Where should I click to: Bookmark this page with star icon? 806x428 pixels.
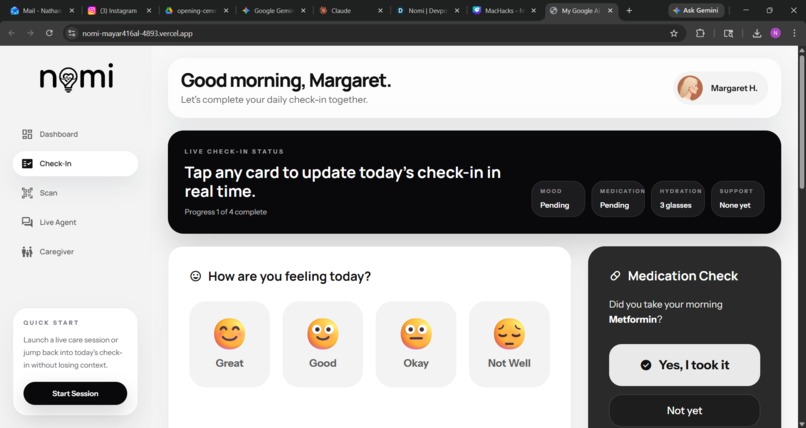tap(673, 33)
